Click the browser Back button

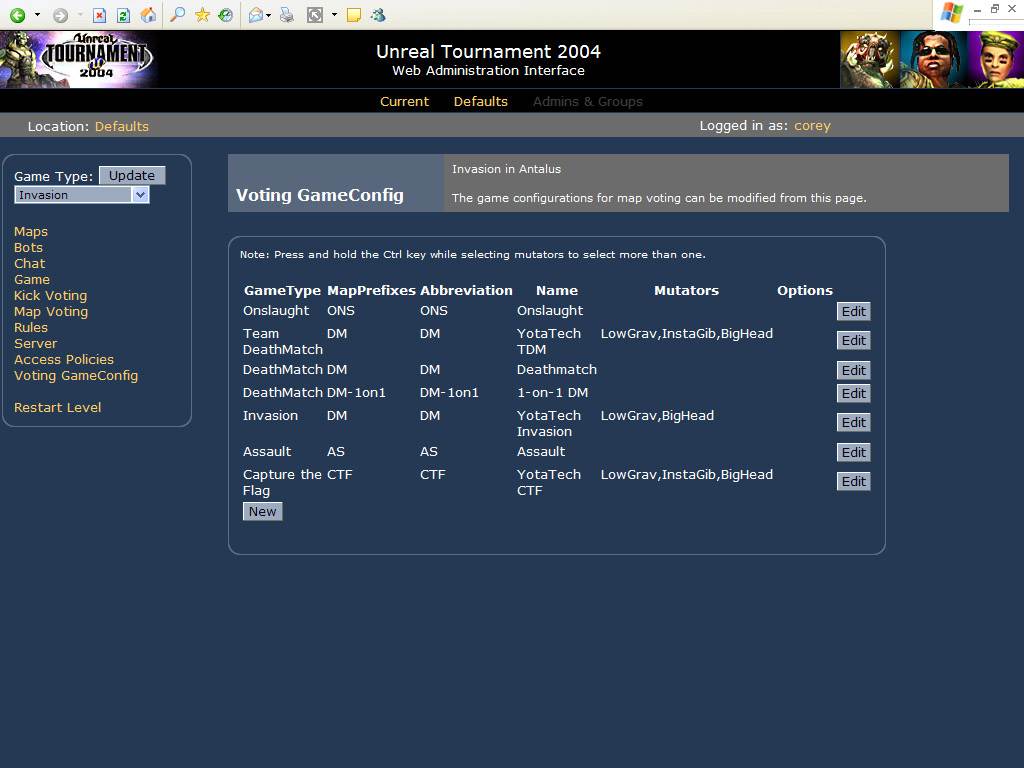pos(18,15)
